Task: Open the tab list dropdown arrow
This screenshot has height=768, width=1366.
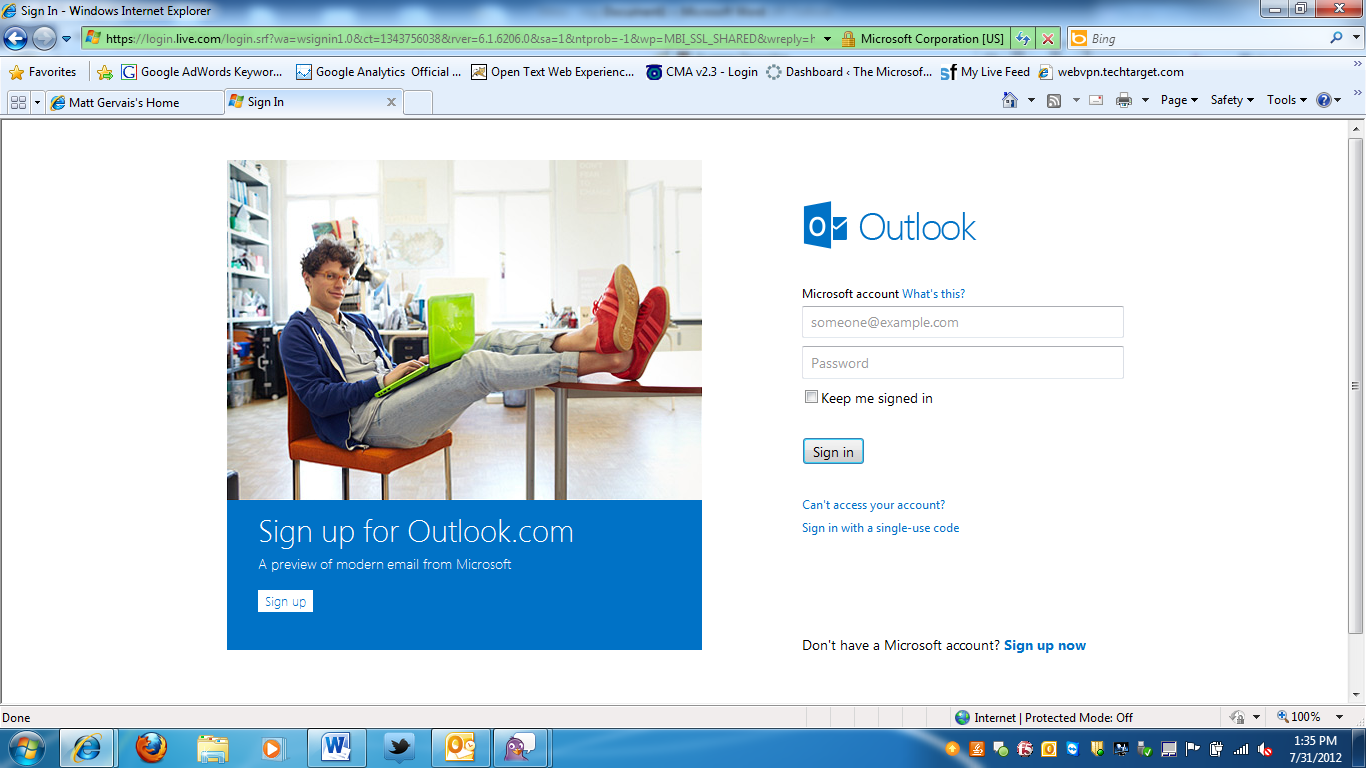Action: [x=38, y=102]
